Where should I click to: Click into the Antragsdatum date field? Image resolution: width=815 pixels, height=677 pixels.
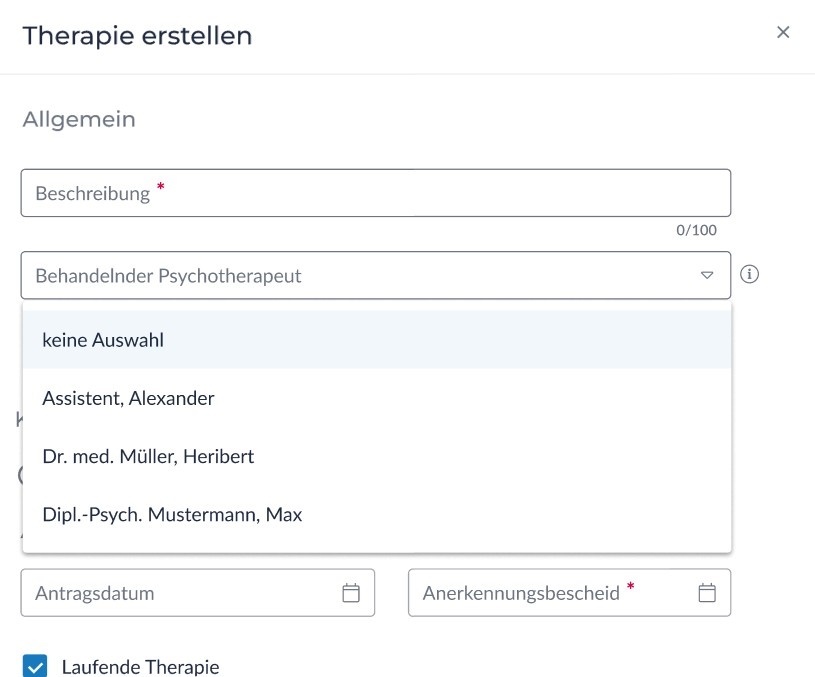(x=180, y=593)
